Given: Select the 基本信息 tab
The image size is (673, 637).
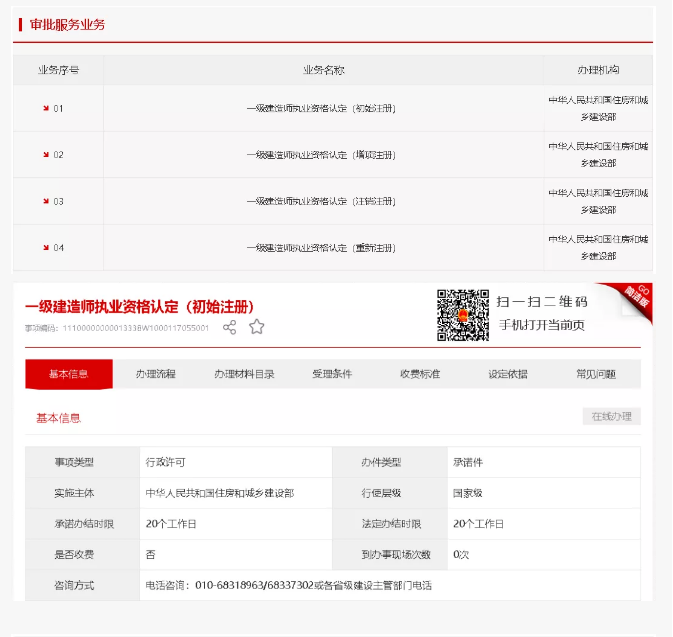Looking at the screenshot, I should click(69, 374).
